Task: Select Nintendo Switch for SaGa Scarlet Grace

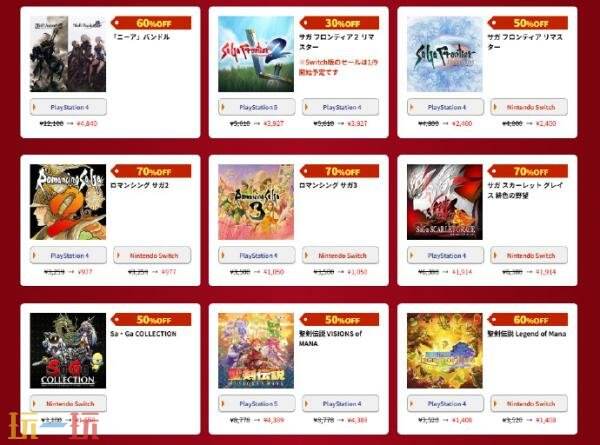Action: point(529,255)
